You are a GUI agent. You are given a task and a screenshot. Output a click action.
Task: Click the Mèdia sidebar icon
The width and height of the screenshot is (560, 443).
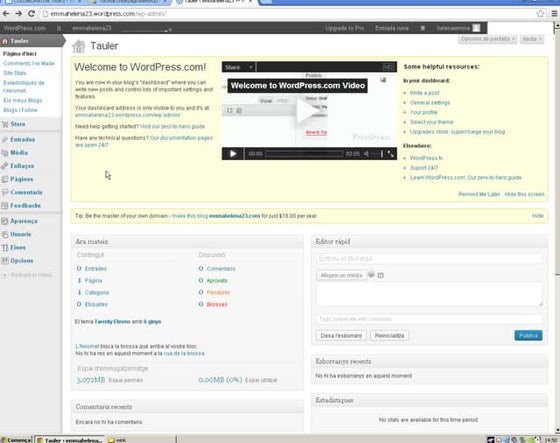5,153
